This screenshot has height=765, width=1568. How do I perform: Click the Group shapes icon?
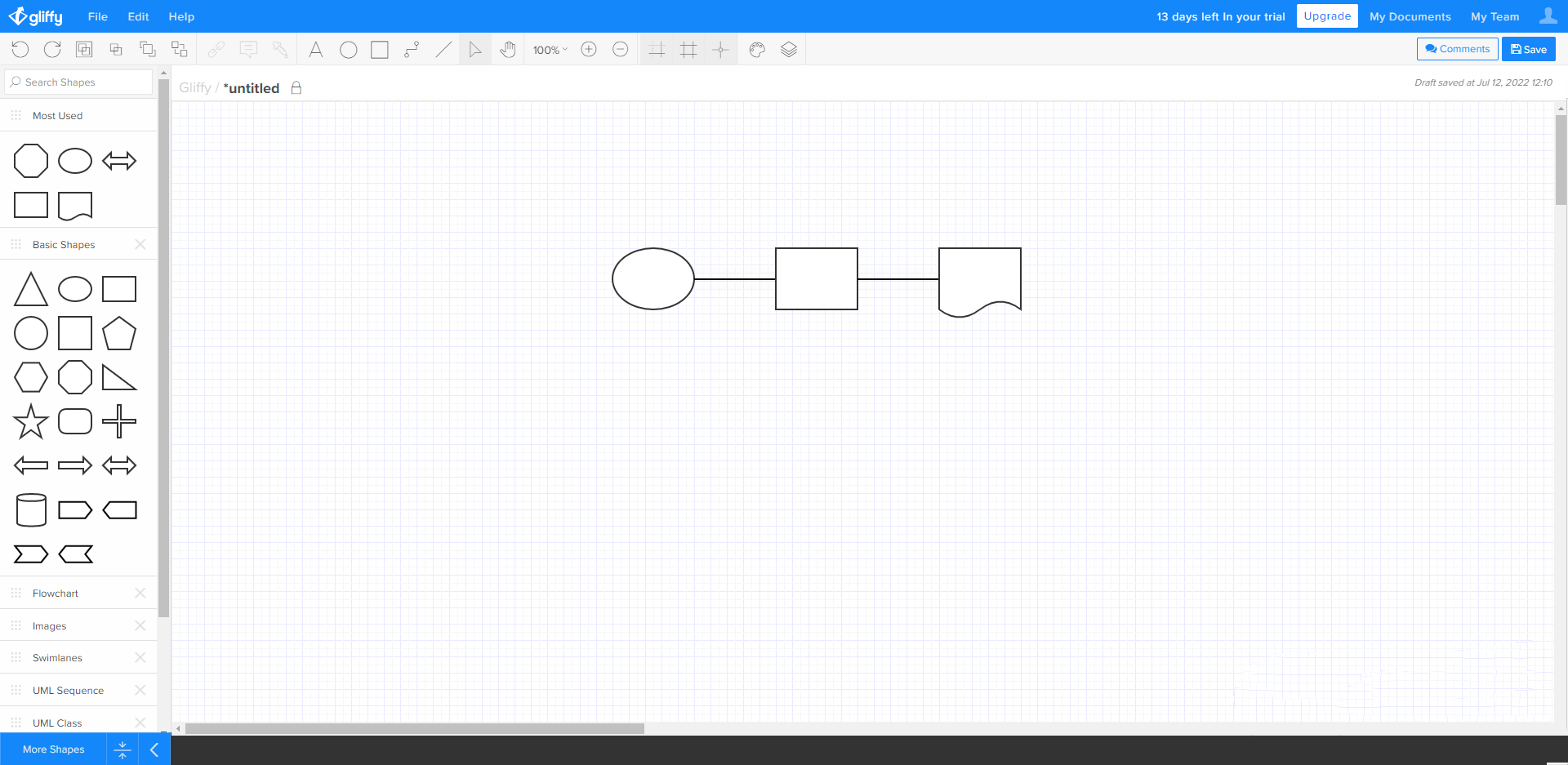pyautogui.click(x=84, y=50)
